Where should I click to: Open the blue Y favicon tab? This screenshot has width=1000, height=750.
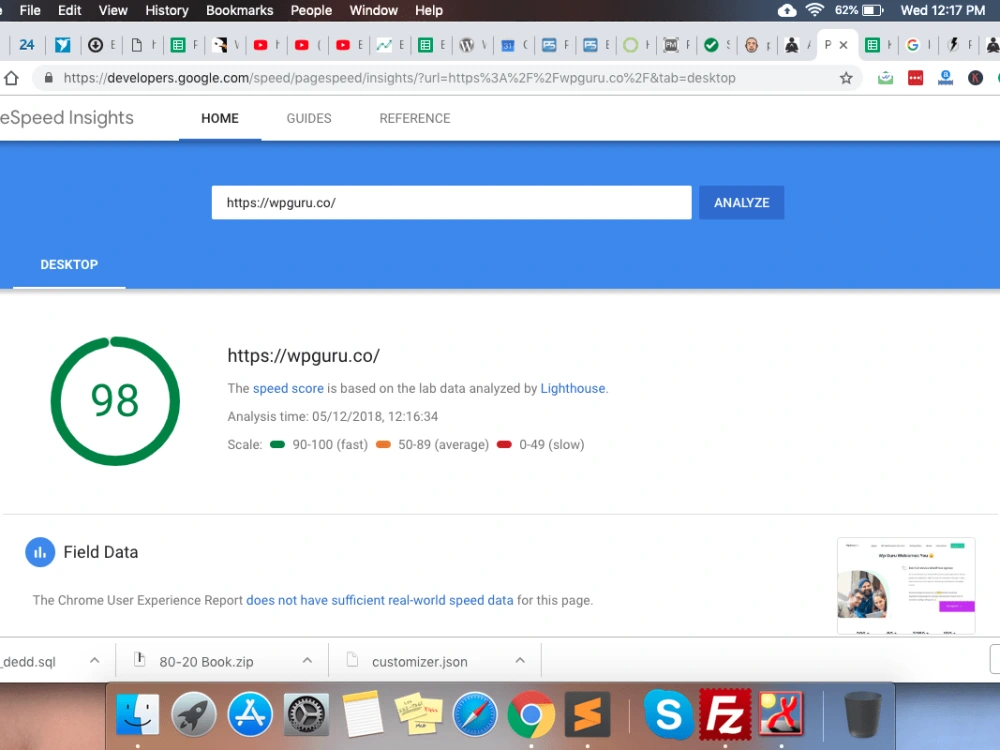tap(62, 45)
